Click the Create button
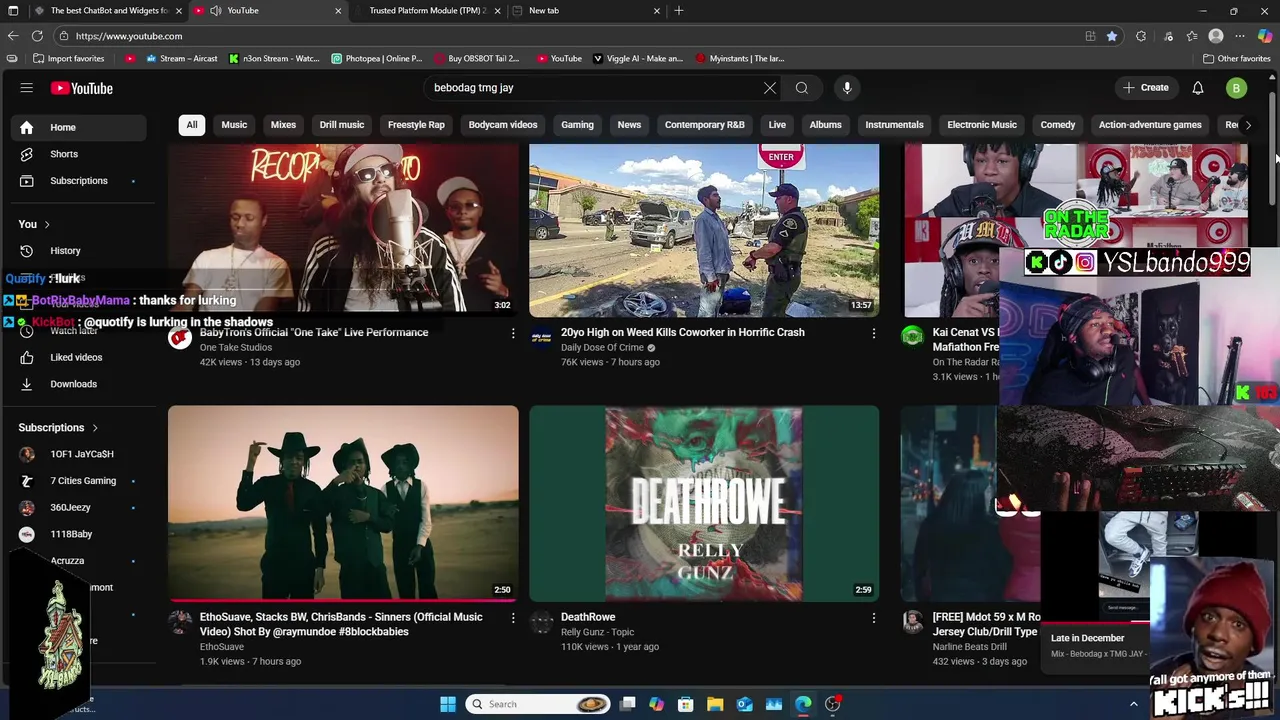 [1146, 88]
